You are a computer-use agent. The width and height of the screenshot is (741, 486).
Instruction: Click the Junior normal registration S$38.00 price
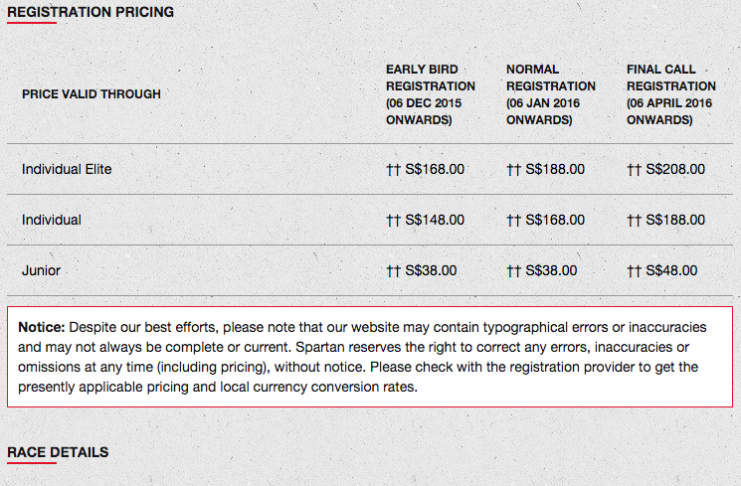(551, 270)
